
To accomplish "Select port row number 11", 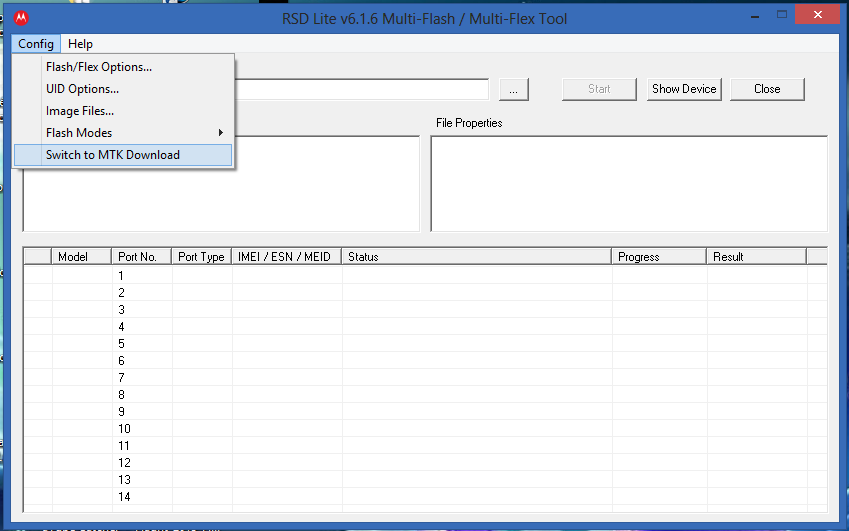I will [x=425, y=445].
